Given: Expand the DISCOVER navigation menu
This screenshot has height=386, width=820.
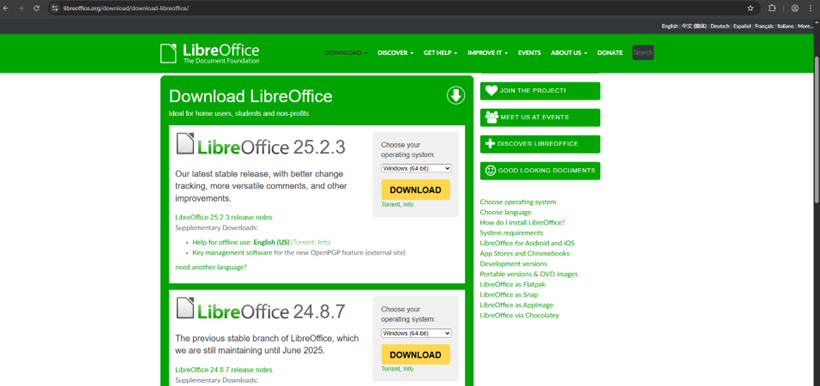Looking at the screenshot, I should pyautogui.click(x=395, y=53).
